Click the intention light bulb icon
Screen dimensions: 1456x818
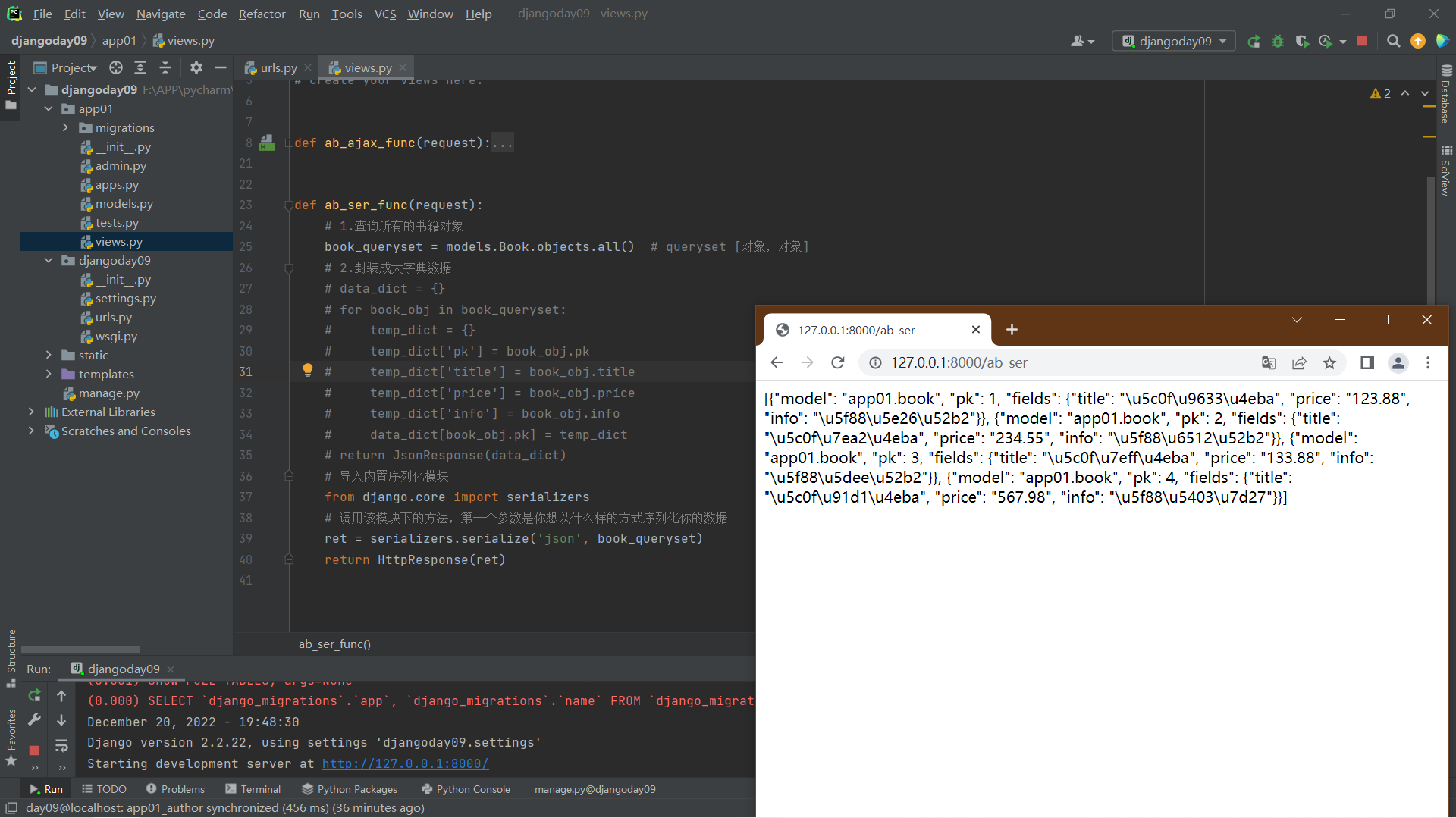tap(307, 370)
